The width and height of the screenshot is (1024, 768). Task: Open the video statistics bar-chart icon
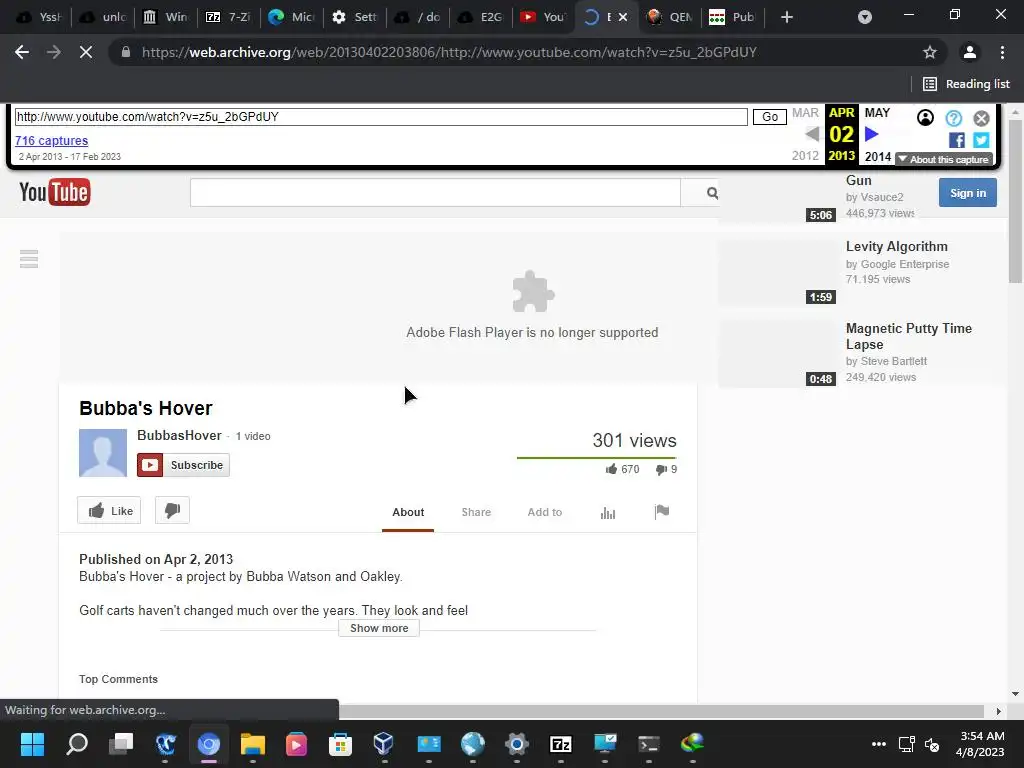tap(608, 513)
